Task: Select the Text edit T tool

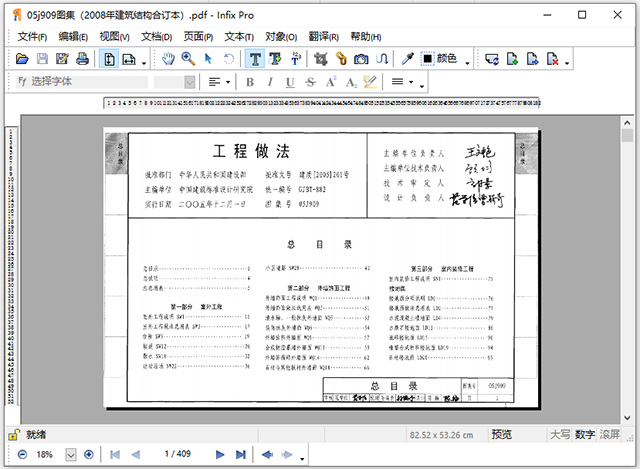Action: pos(255,59)
